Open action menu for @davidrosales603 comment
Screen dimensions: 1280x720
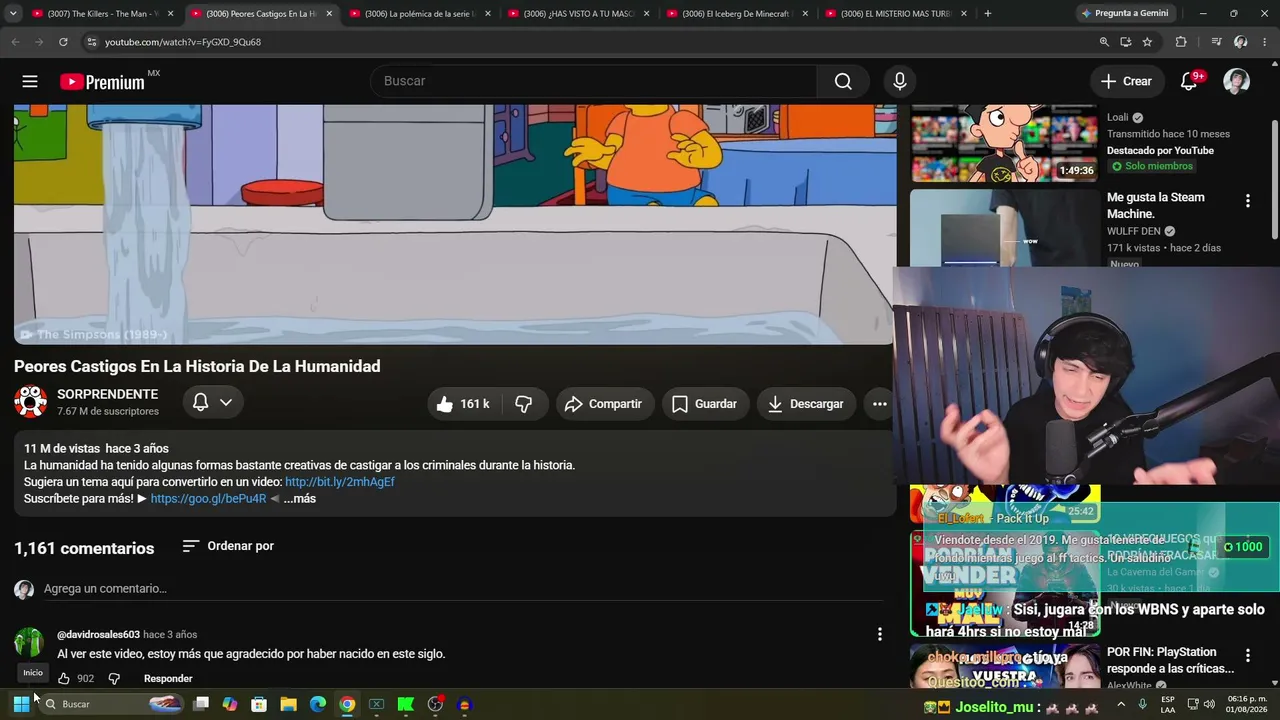pos(880,634)
